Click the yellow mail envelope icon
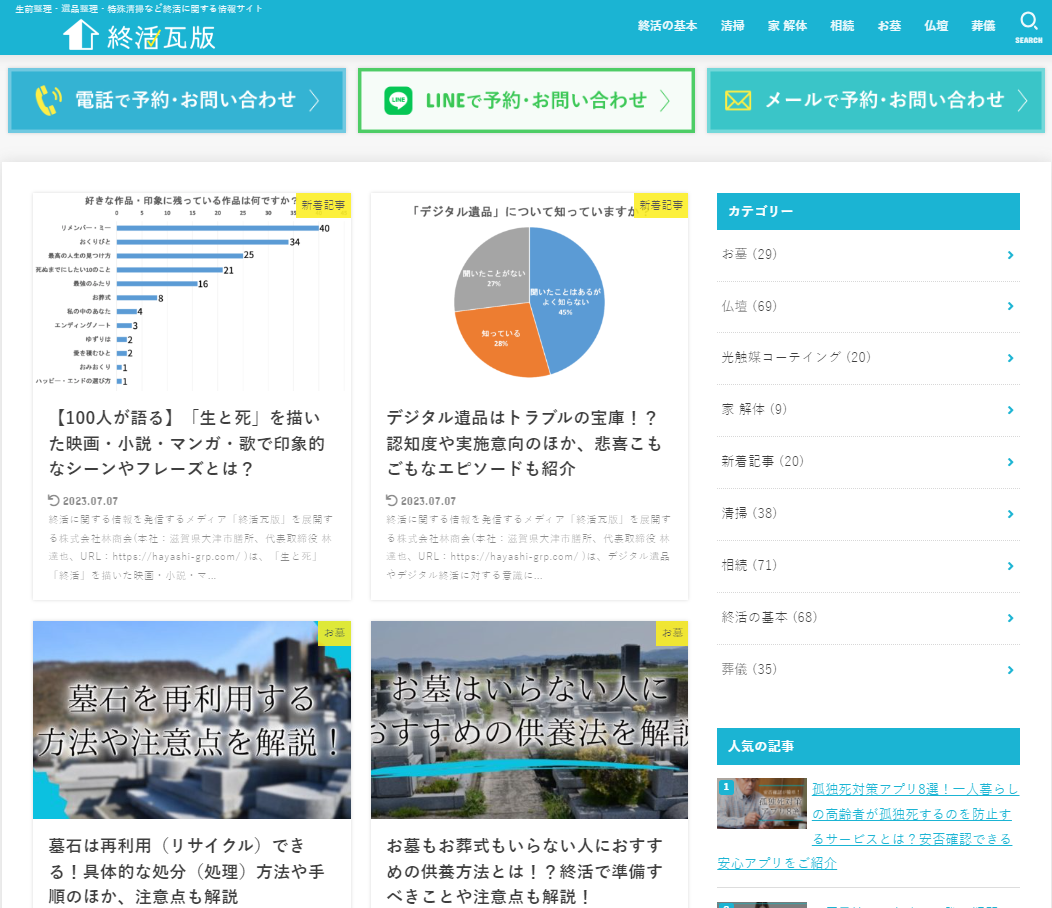1052x908 pixels. 737,101
